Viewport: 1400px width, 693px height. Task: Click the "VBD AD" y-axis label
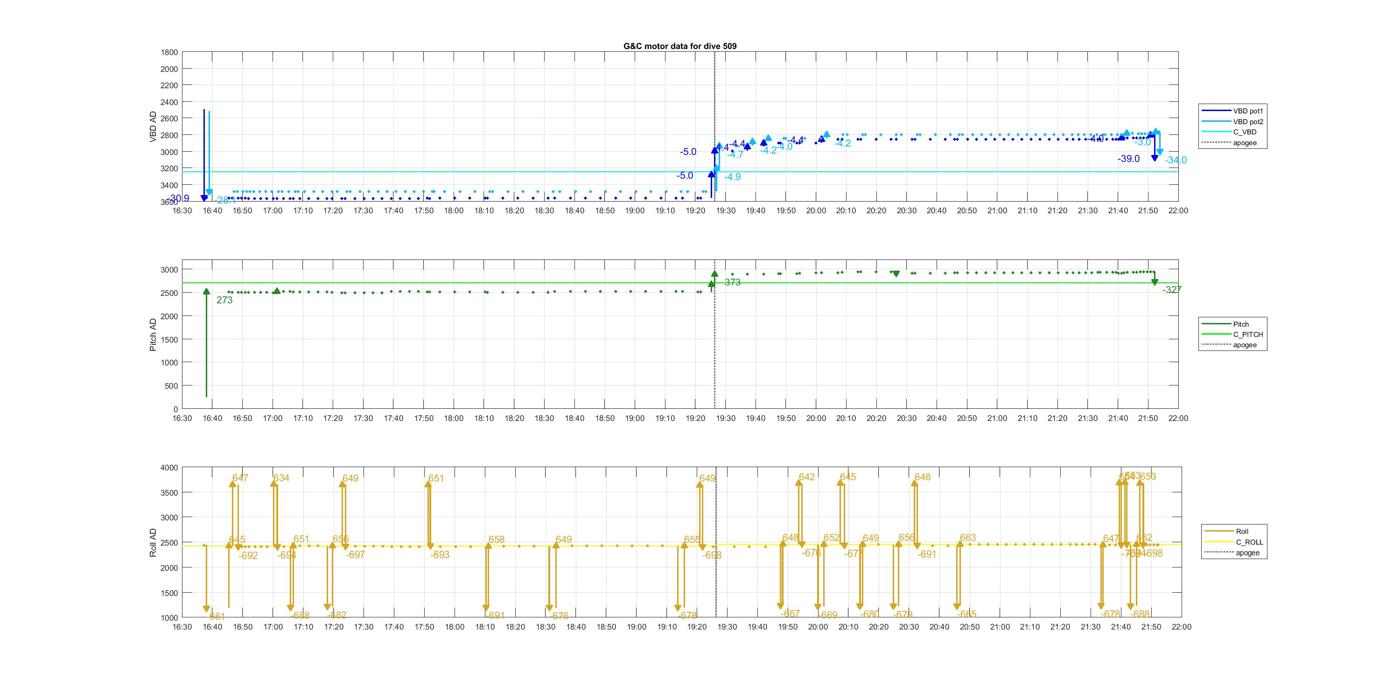tap(153, 126)
